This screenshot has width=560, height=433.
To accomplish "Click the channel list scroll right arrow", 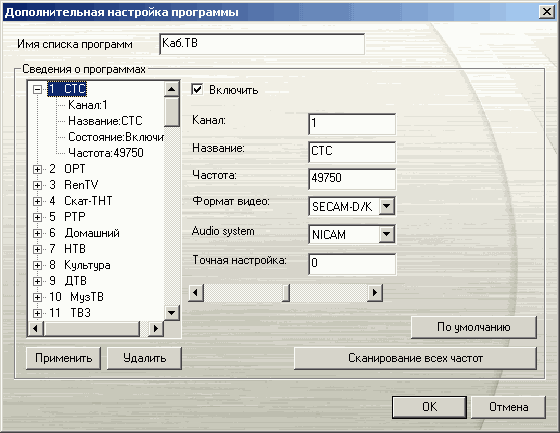I will tap(156, 328).
